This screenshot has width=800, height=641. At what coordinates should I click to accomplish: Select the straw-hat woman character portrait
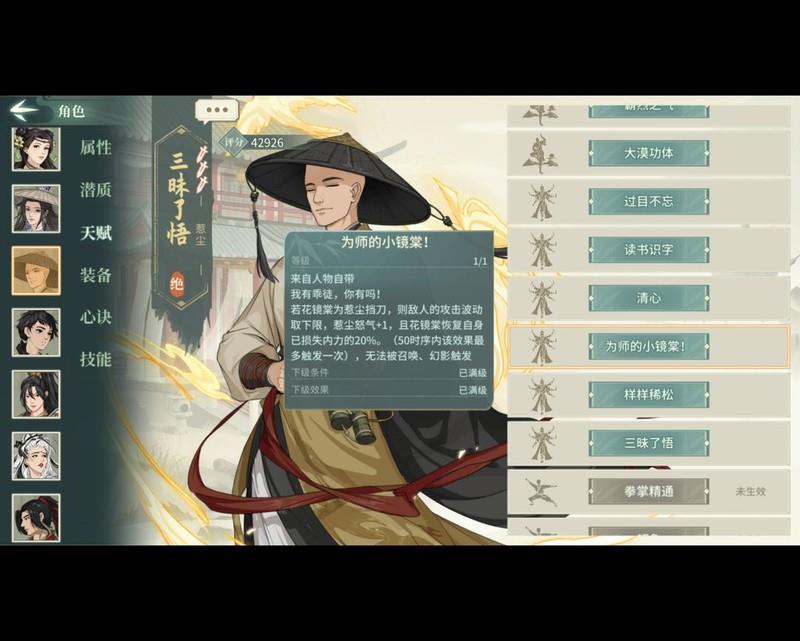coord(36,209)
